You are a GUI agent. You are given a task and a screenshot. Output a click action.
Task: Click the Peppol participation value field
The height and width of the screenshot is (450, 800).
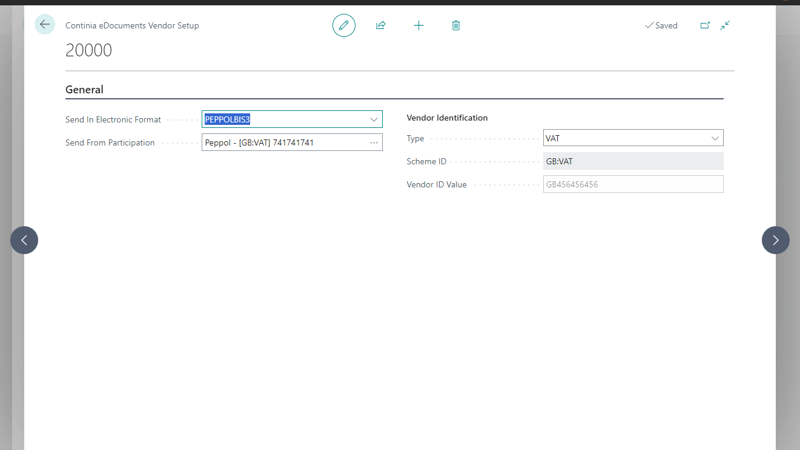point(280,143)
